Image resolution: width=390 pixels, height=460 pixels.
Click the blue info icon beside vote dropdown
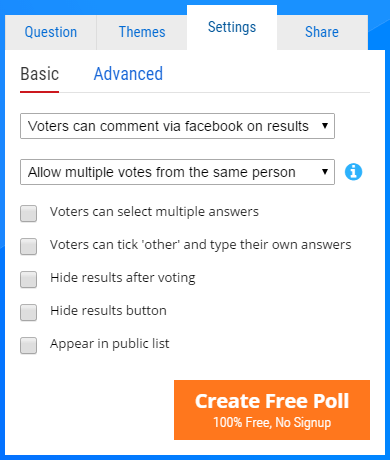tap(353, 172)
